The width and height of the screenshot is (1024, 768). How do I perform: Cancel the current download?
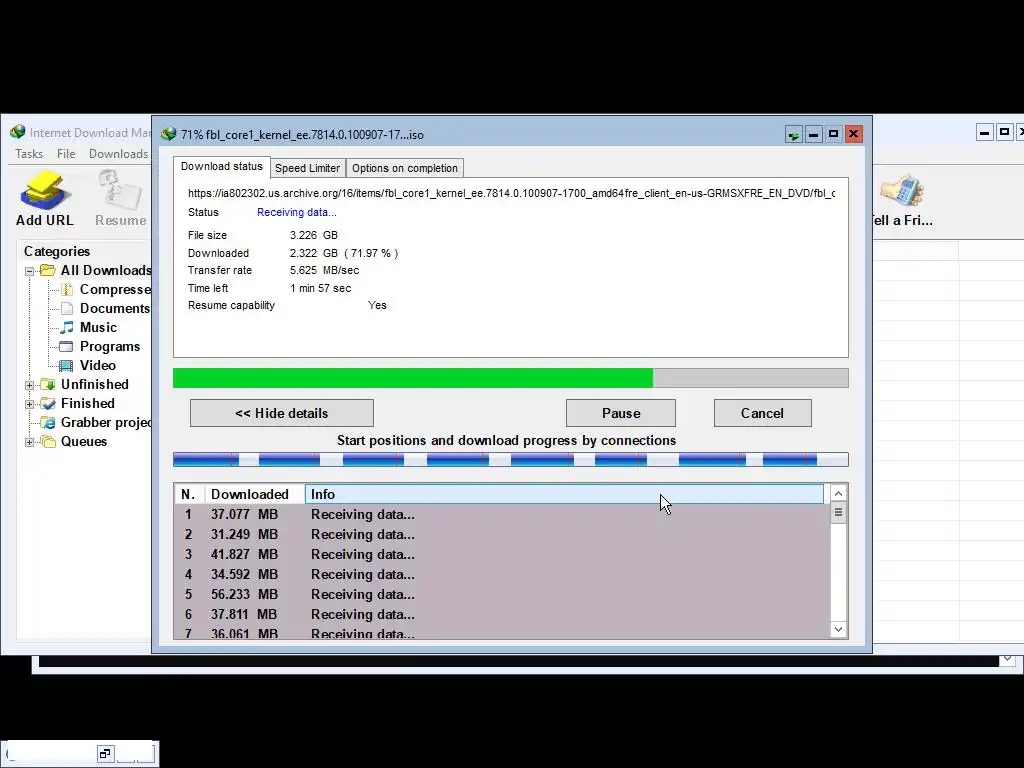[762, 413]
